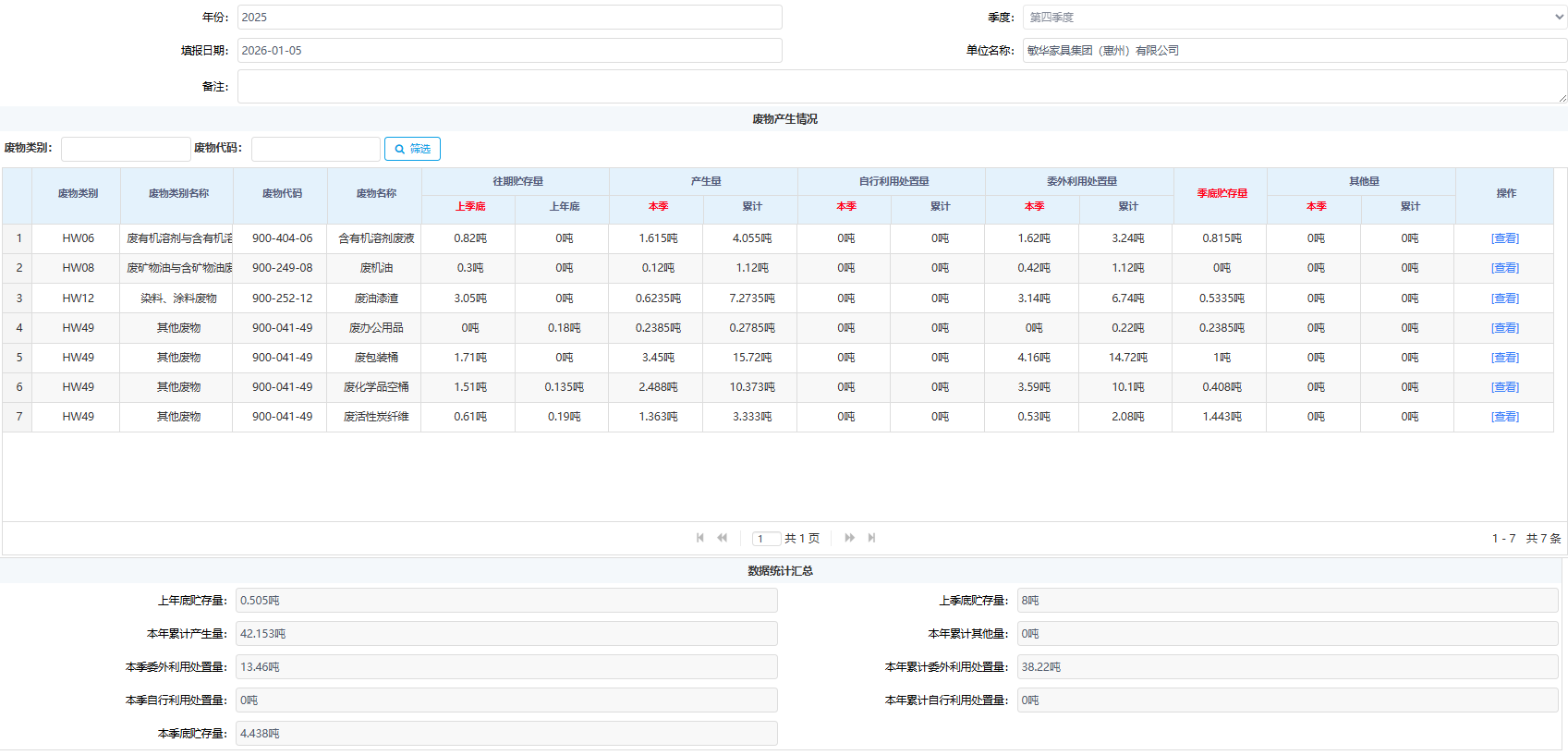The height and width of the screenshot is (755, 1568).
Task: Open 查看 link for 废办公用品 row
Action: click(1504, 328)
